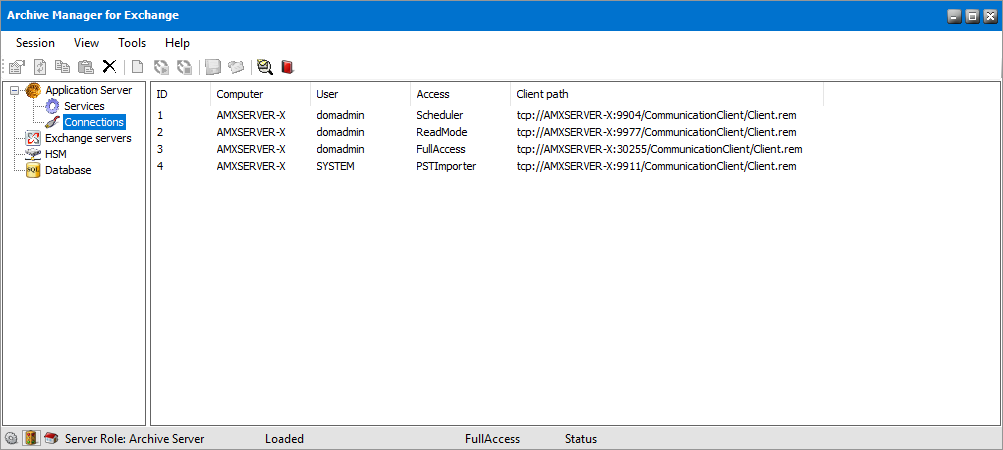Click the traffic light status bar icon
Screen dimensions: 1003x450
pyautogui.click(x=31, y=438)
